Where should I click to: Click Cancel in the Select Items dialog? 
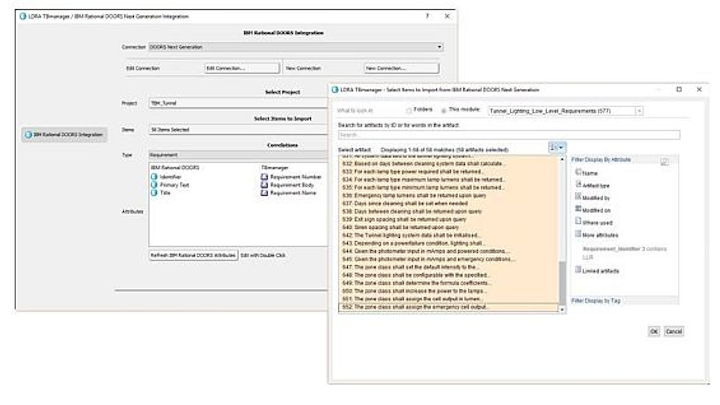(x=674, y=332)
